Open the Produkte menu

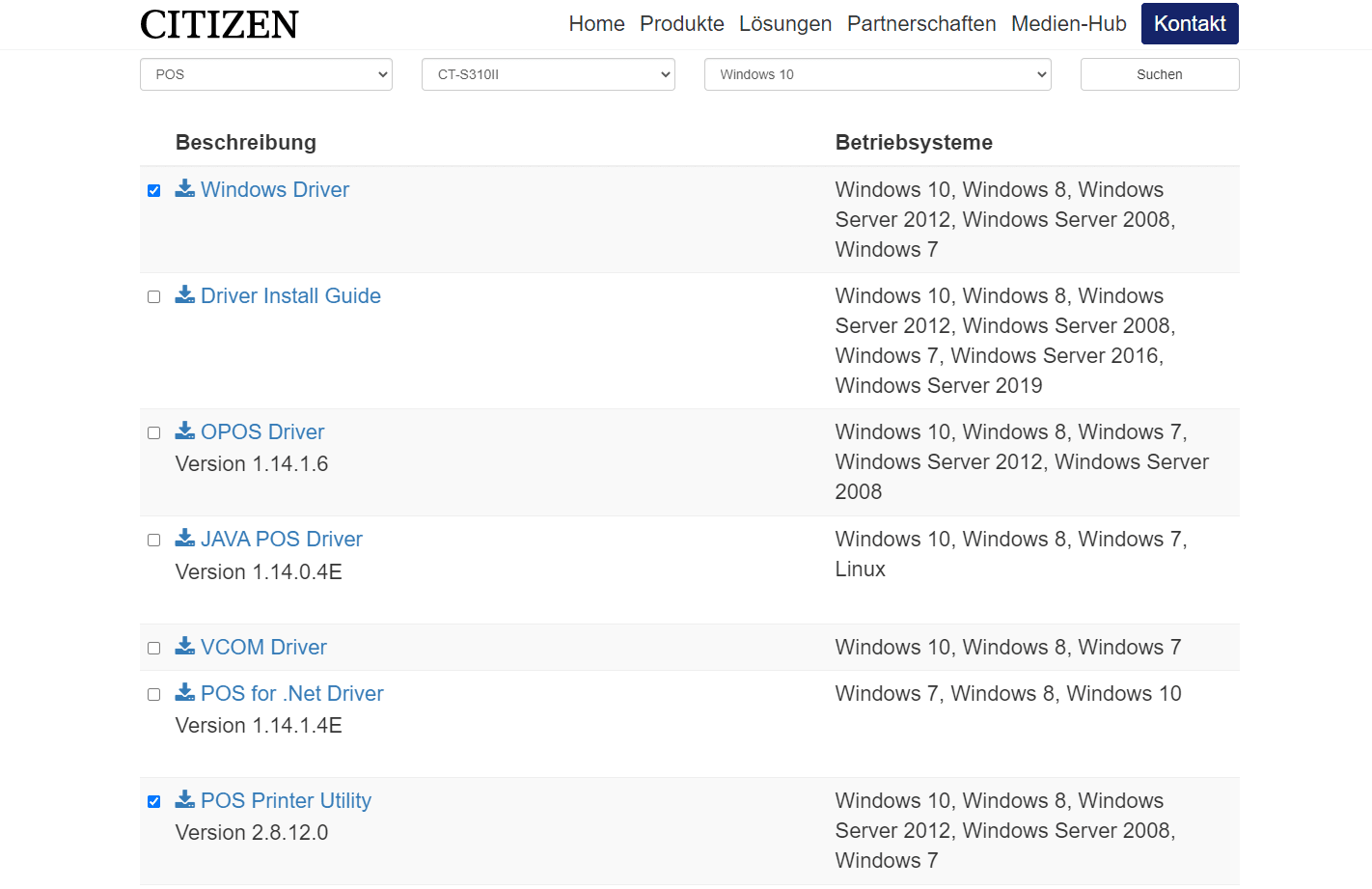[682, 23]
